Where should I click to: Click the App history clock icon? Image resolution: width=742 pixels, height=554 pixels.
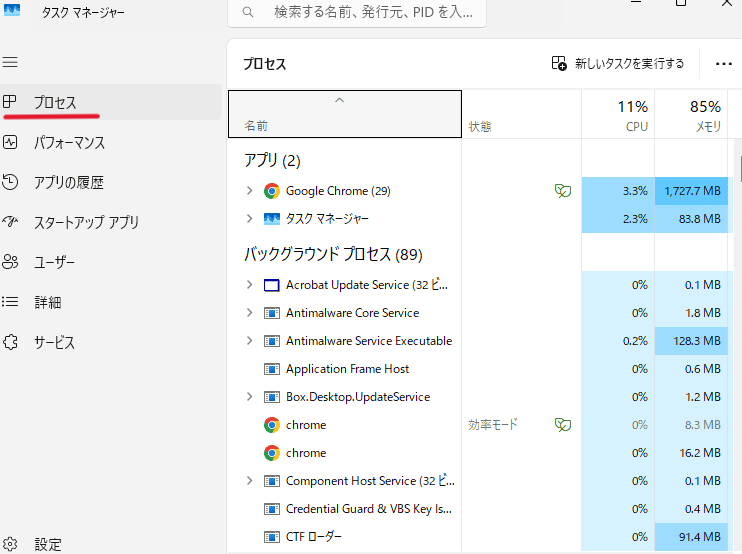[10, 182]
